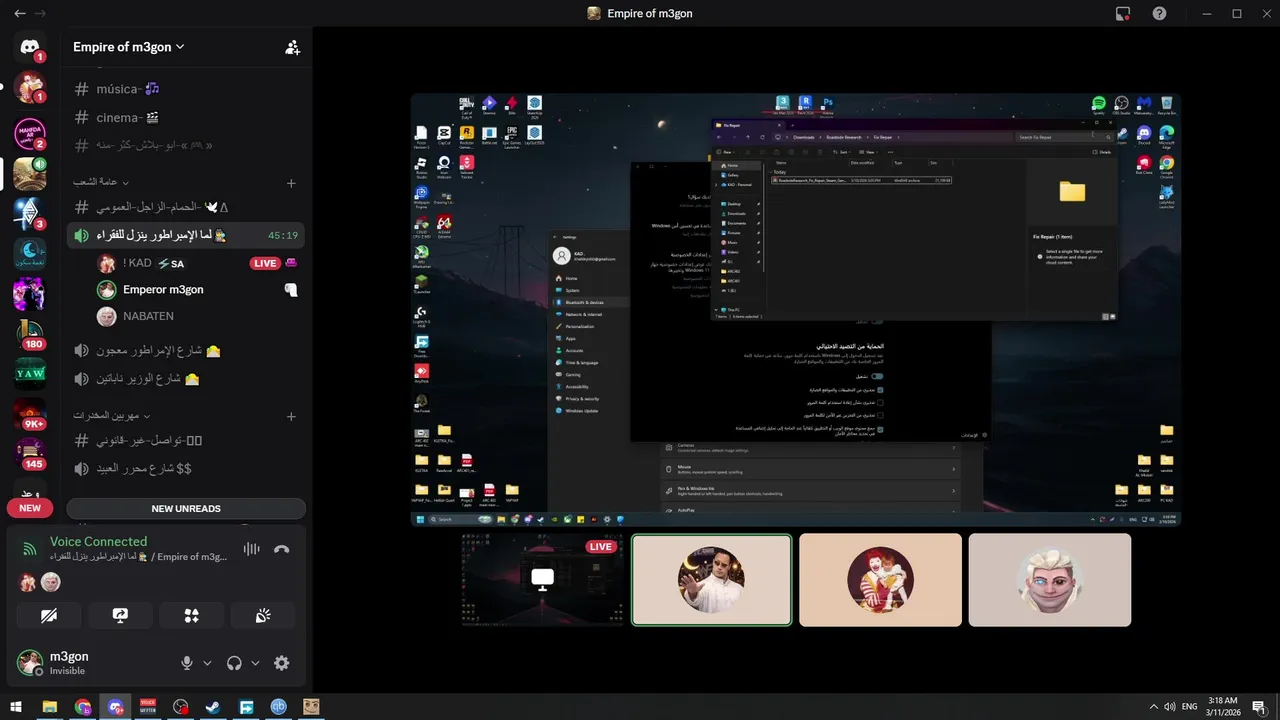The image size is (1280, 720).
Task: Click the main shared screen stream
Action: coord(796,310)
